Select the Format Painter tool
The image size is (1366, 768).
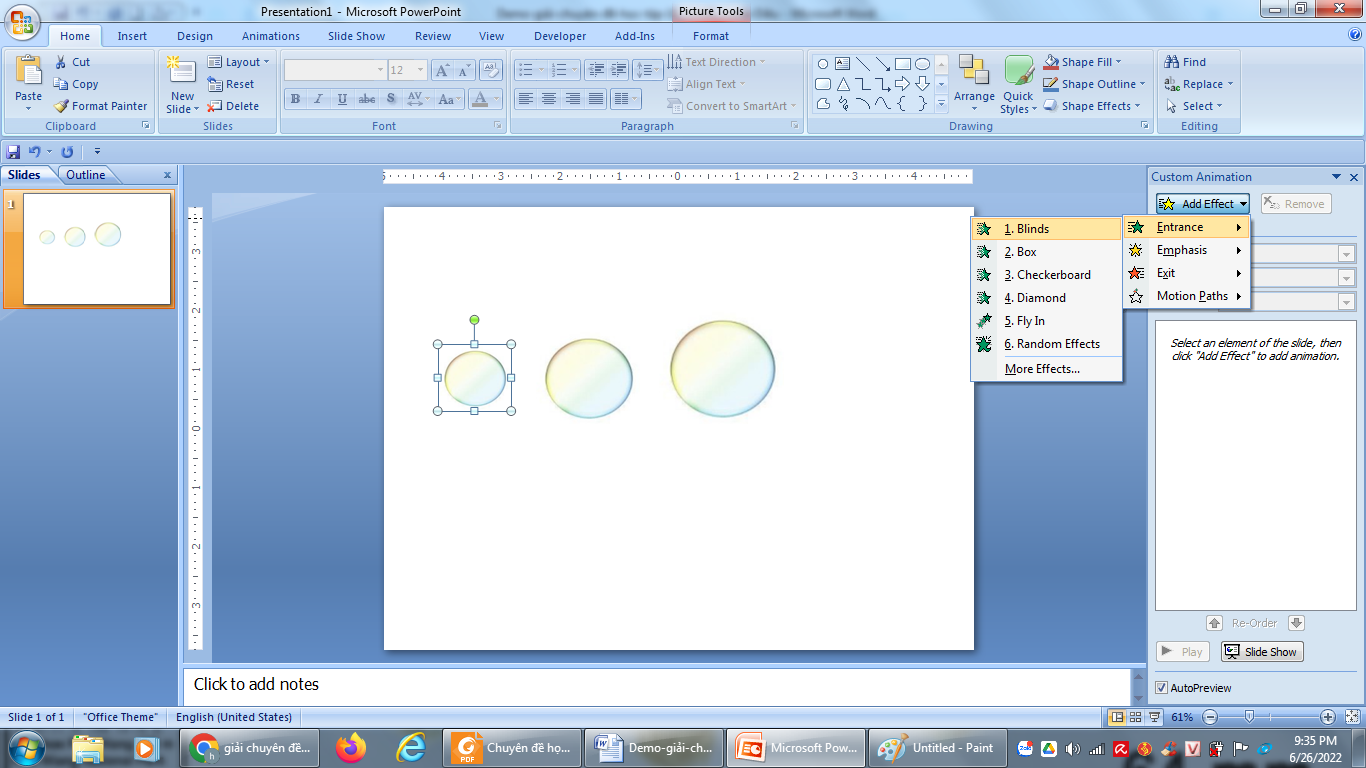tap(100, 106)
